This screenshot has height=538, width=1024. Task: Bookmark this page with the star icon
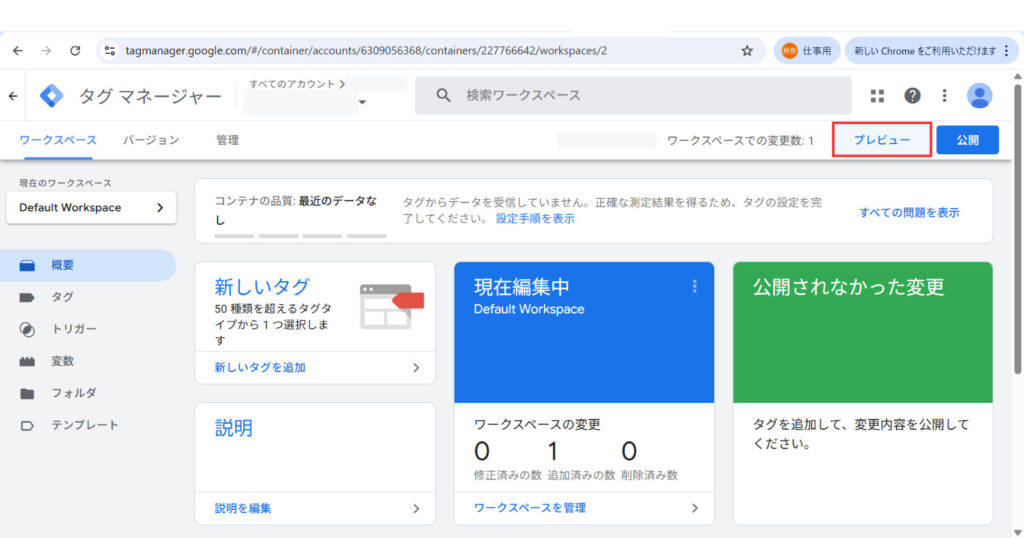click(747, 50)
